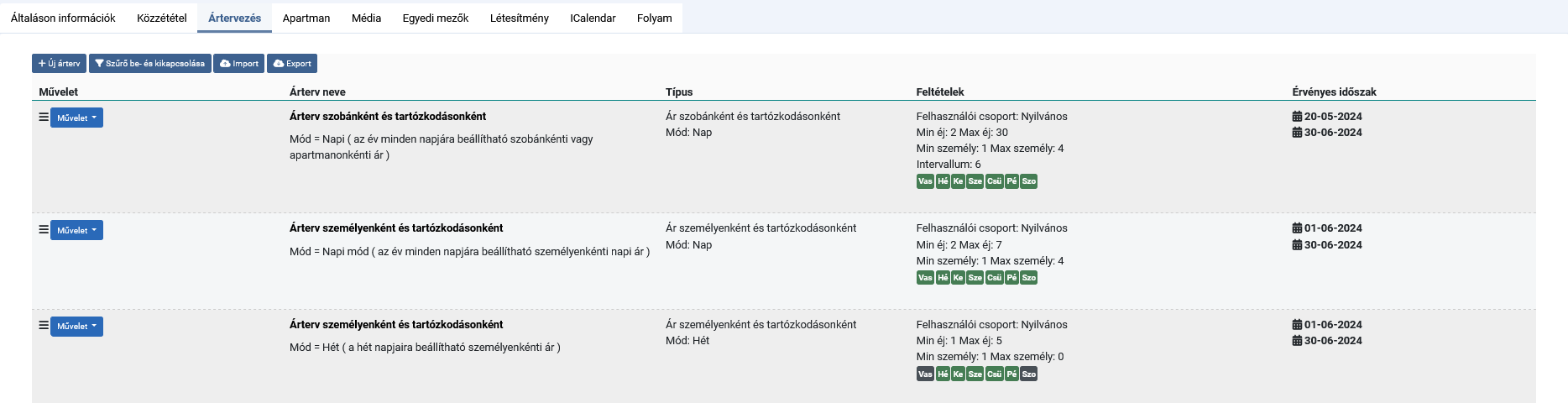Toggle Ke day badge in Napi mód row
The height and width of the screenshot is (403, 1568).
point(958,278)
